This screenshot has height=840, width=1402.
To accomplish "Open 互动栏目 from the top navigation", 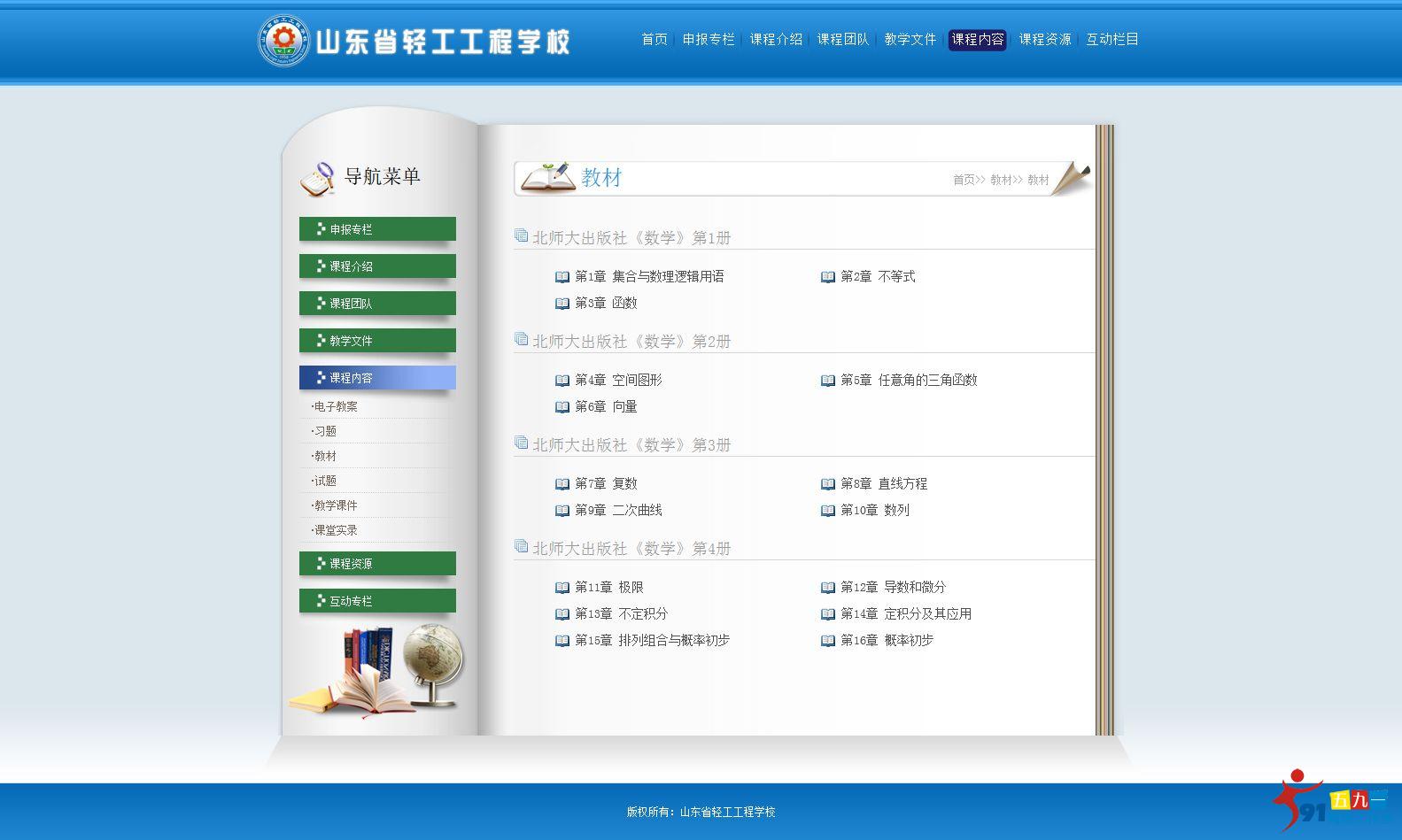I will pos(1112,40).
